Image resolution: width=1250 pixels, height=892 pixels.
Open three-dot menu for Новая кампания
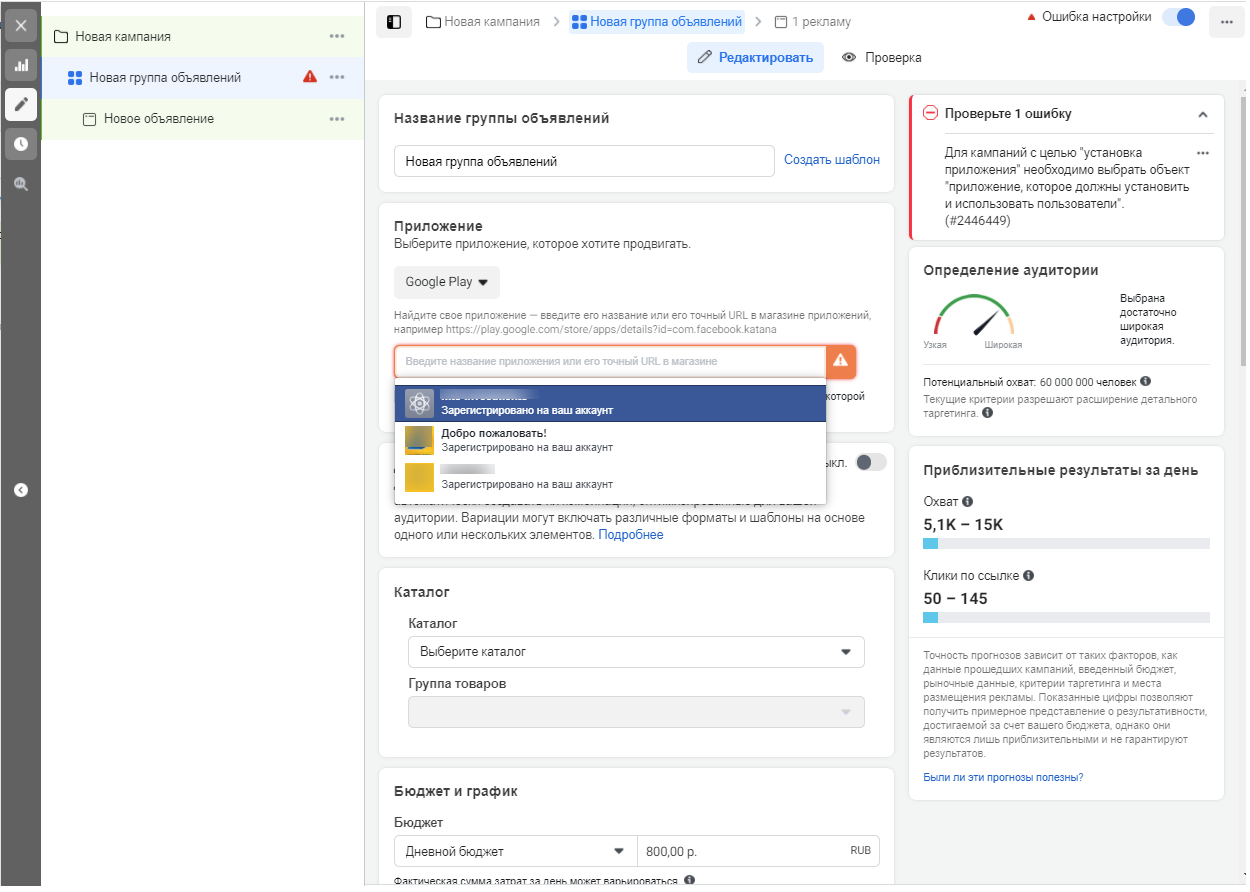pyautogui.click(x=337, y=37)
